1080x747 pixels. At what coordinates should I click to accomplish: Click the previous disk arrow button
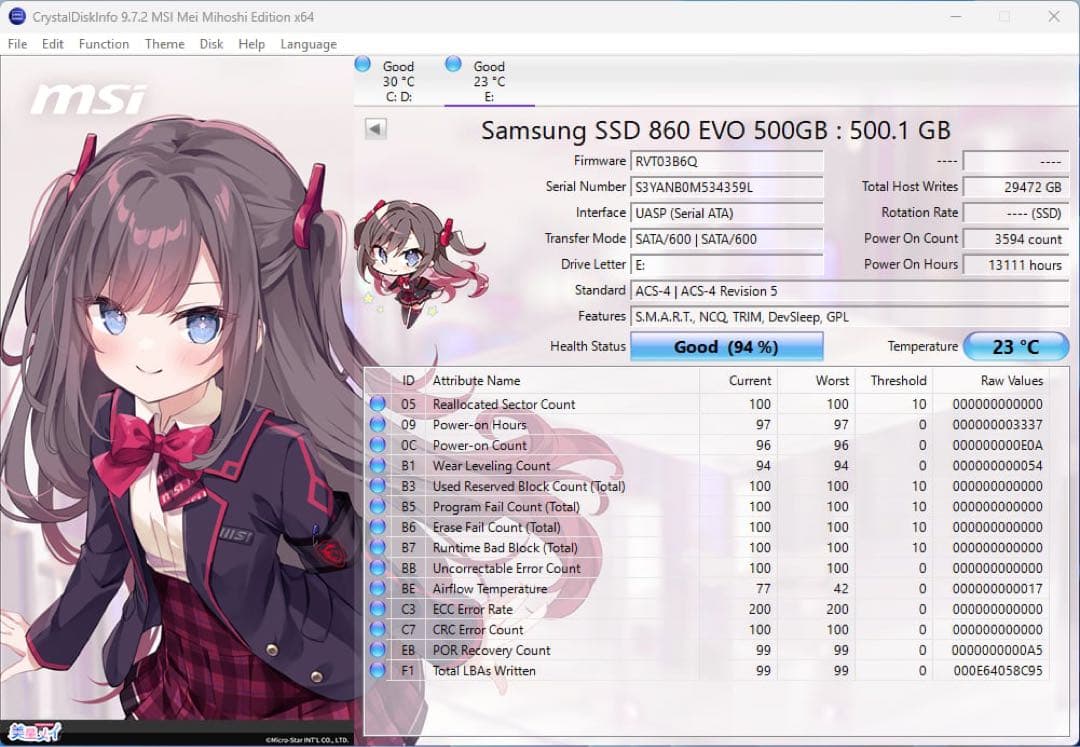pos(375,129)
